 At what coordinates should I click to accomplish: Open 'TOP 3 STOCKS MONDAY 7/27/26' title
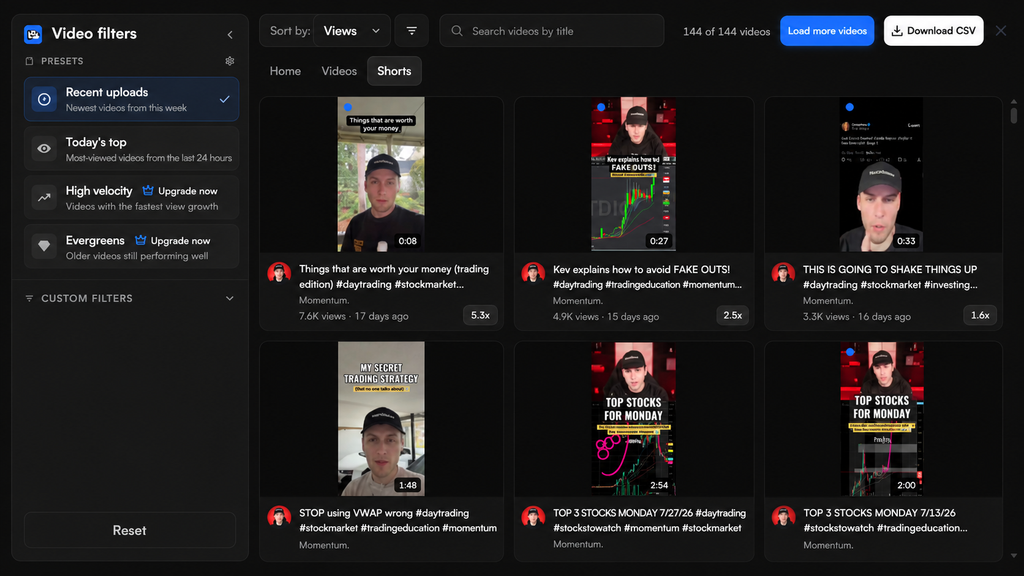click(x=649, y=520)
